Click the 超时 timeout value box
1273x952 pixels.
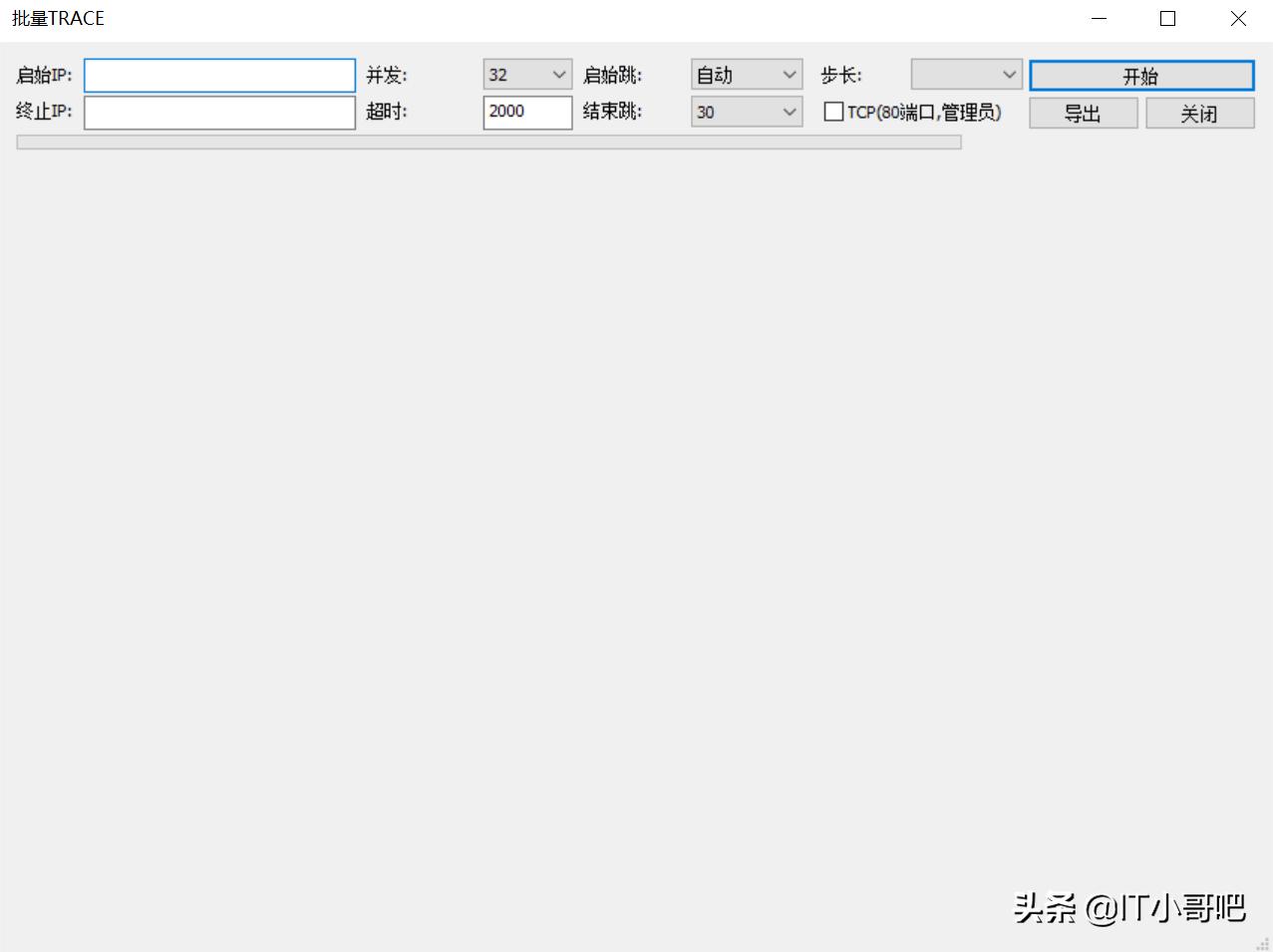click(526, 112)
